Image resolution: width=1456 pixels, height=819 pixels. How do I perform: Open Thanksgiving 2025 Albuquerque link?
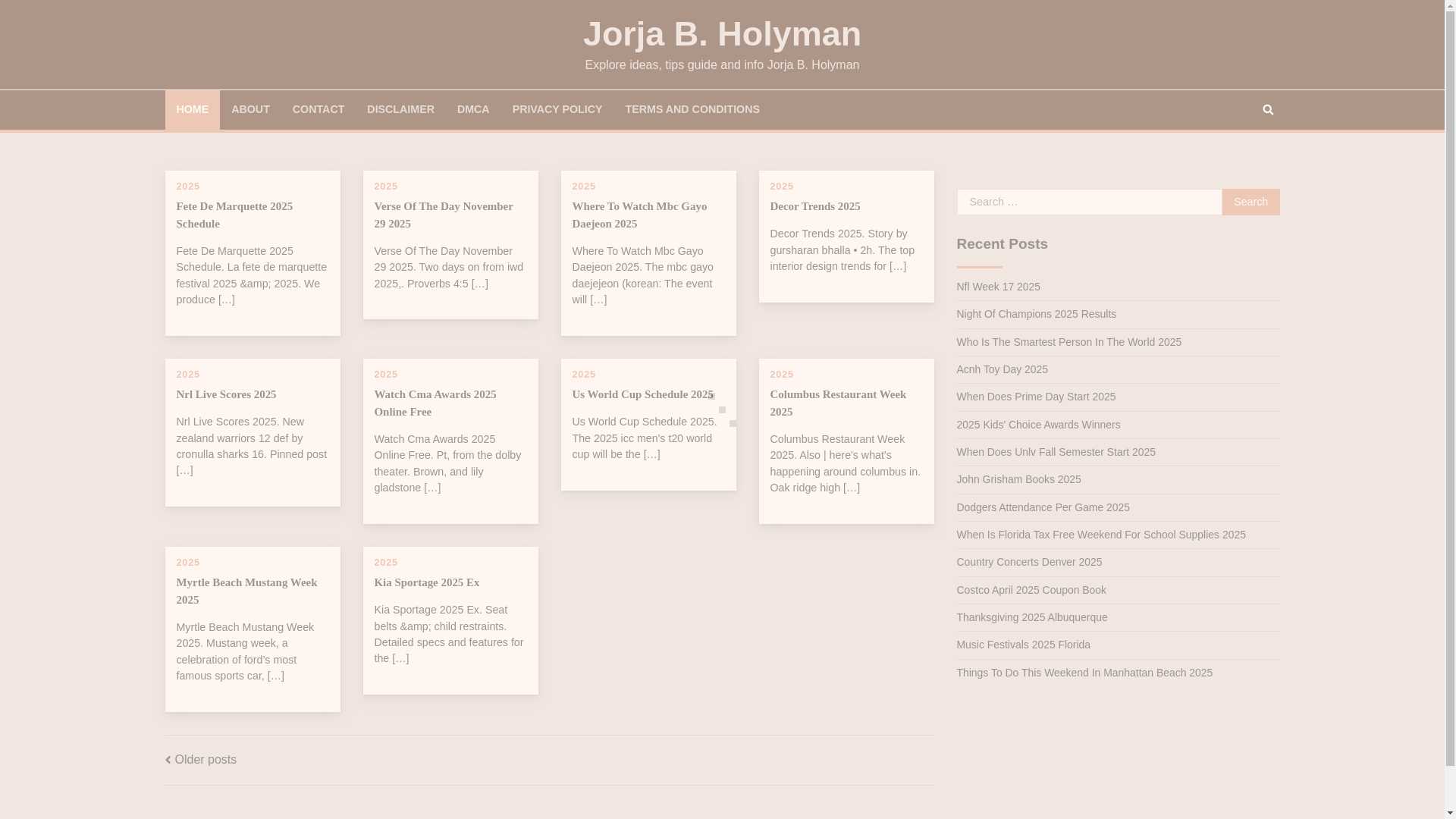[1031, 617]
